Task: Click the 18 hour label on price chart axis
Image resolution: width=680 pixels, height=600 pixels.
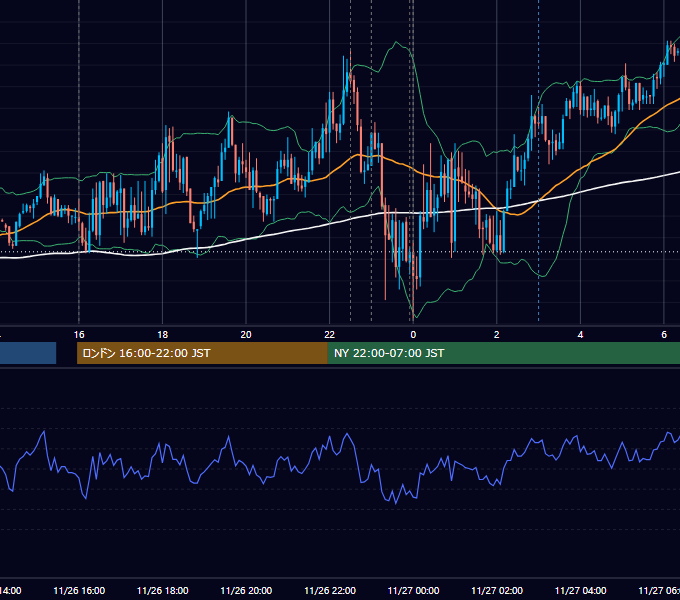Action: [x=163, y=335]
